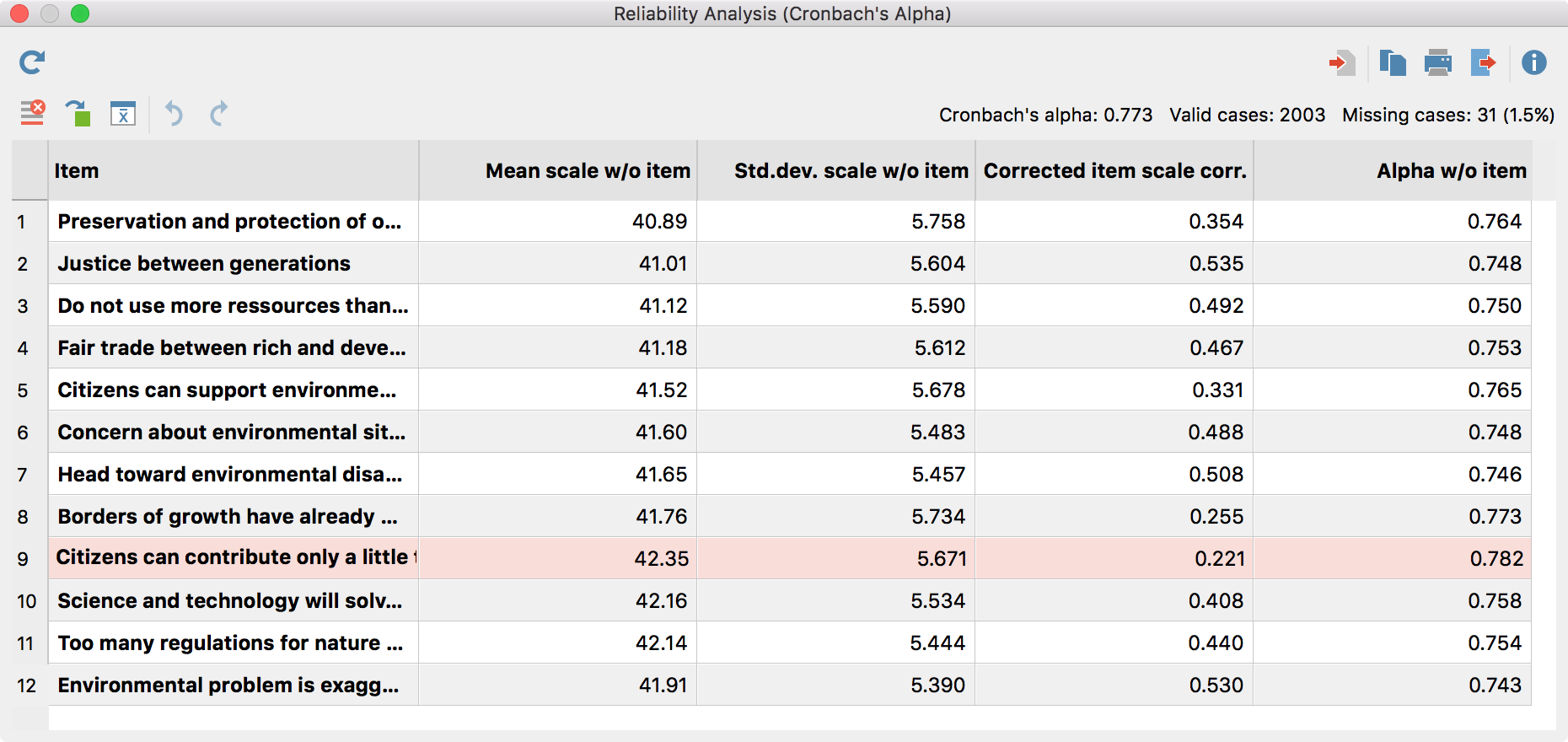Click the correlation value 0.535
The width and height of the screenshot is (1568, 742).
pos(1216,264)
